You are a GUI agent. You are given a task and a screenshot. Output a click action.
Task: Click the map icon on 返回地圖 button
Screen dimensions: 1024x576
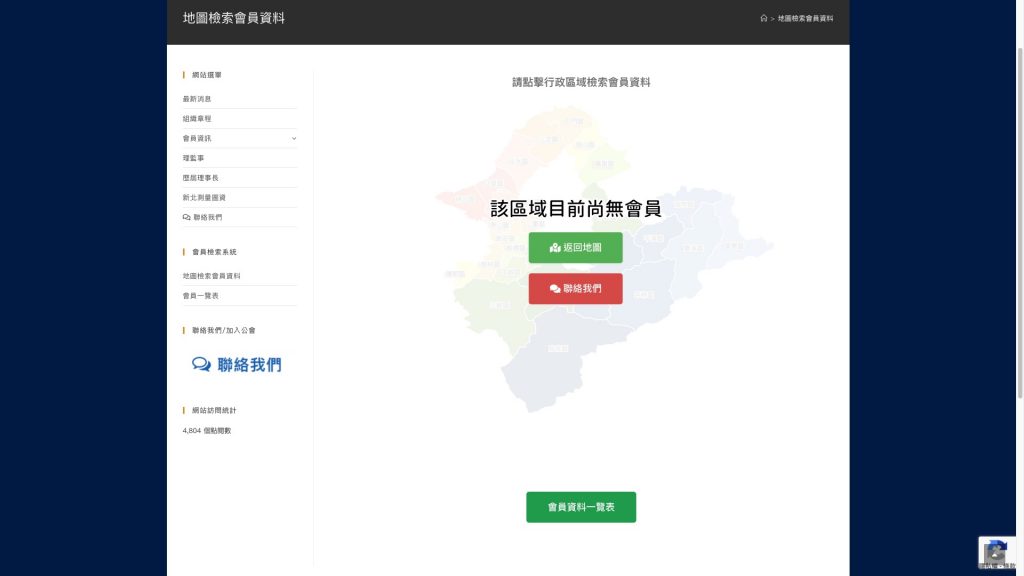point(555,248)
